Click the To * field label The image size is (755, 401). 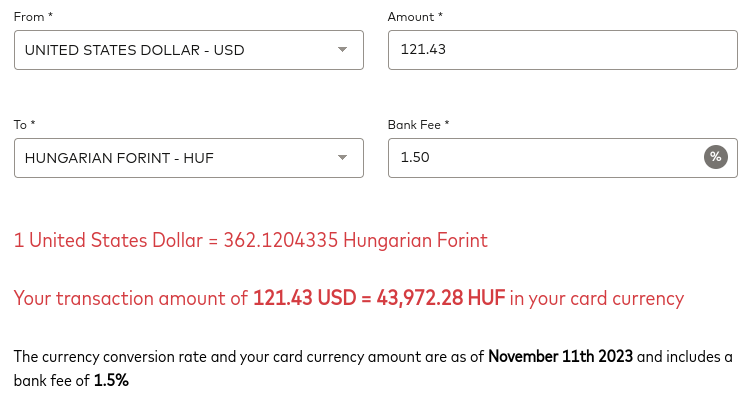click(24, 125)
